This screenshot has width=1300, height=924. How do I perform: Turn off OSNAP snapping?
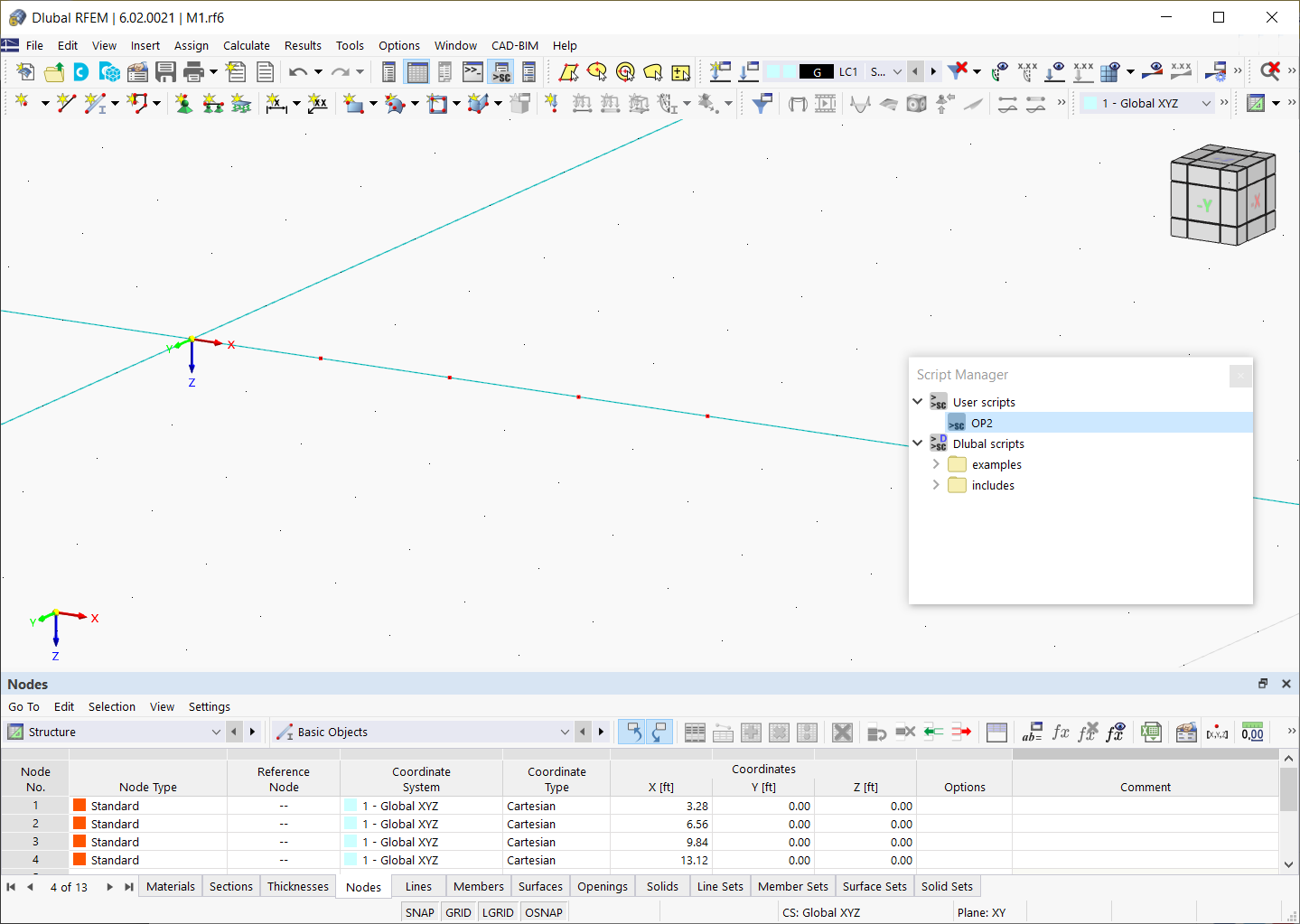pos(544,912)
